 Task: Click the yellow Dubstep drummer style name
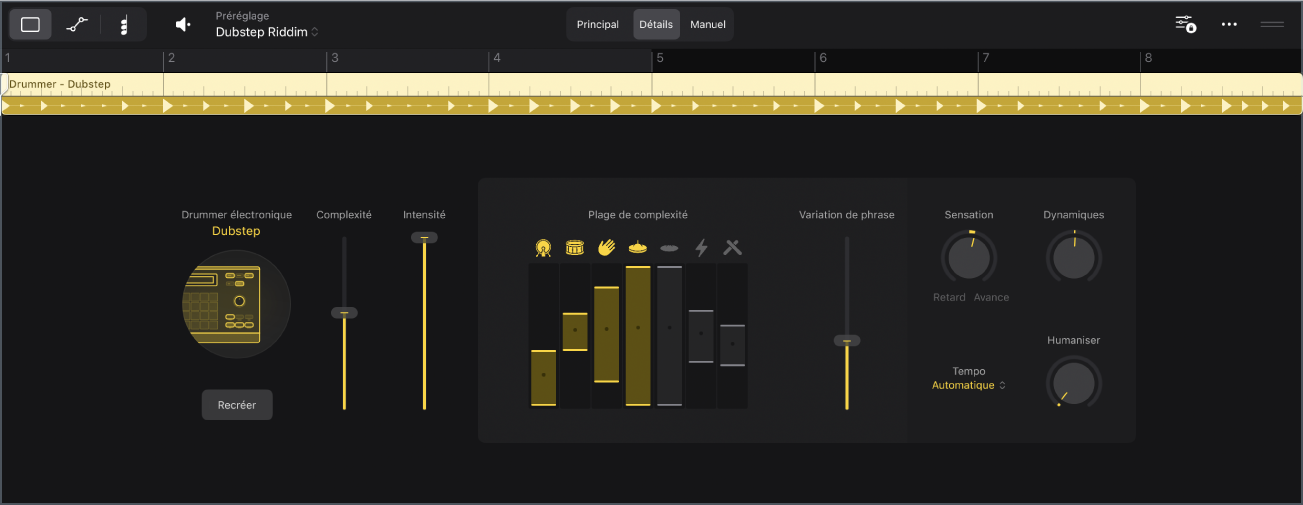pyautogui.click(x=236, y=231)
